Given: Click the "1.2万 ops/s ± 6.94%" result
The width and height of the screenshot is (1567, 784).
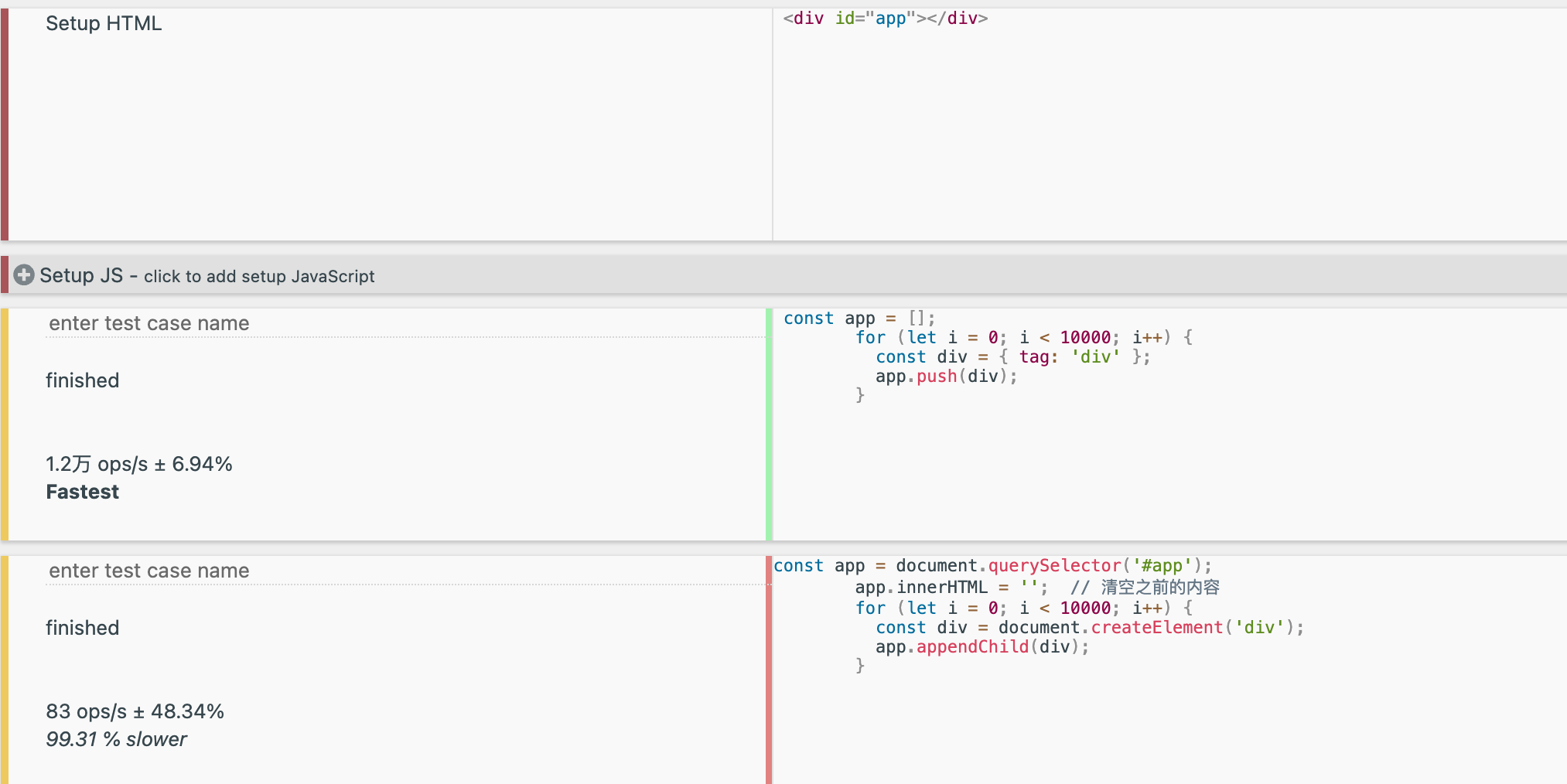Looking at the screenshot, I should [x=139, y=464].
